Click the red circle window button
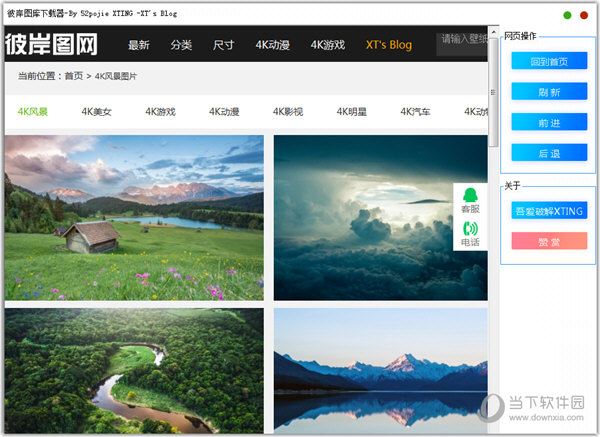600x437 pixels. (584, 15)
